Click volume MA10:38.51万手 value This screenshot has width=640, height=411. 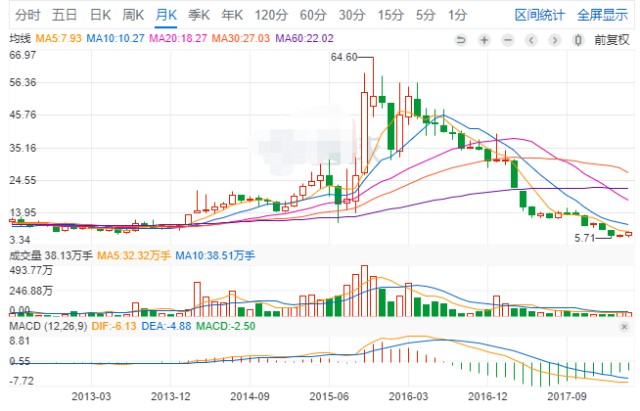[215, 256]
